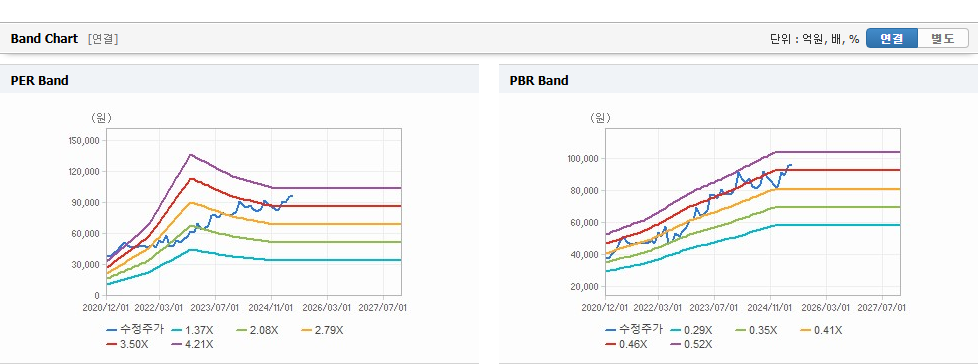Switch to the 연결 view button

(892, 38)
